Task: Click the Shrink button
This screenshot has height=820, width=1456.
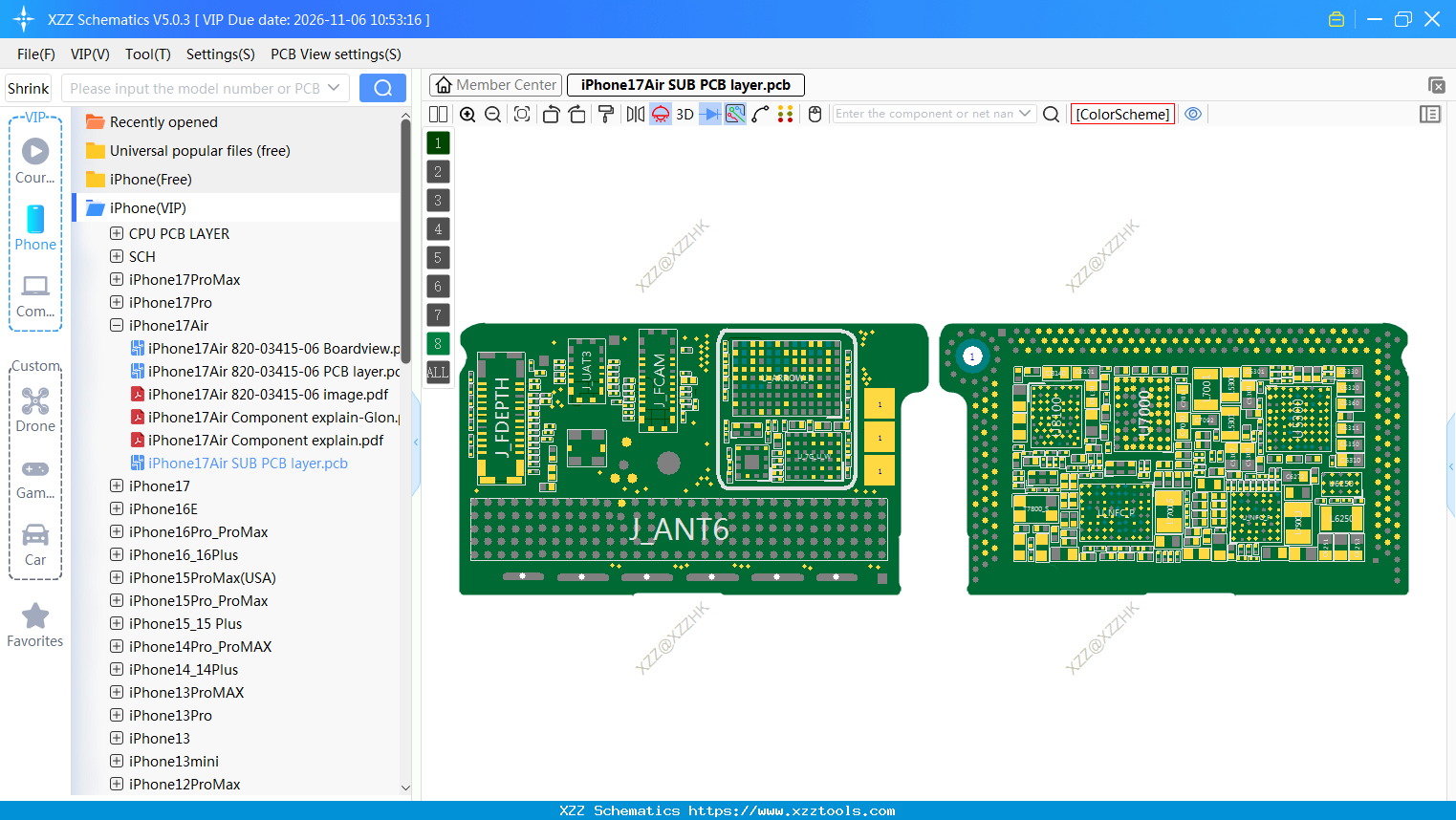Action: (x=29, y=89)
